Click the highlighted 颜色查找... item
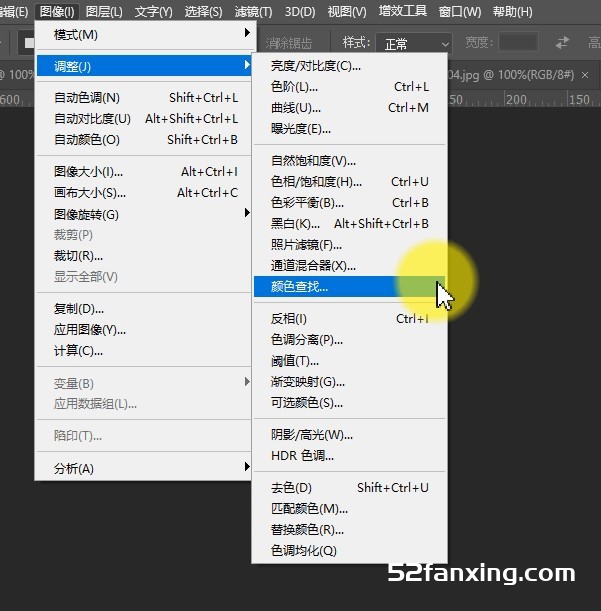The height and width of the screenshot is (611, 601). [349, 286]
